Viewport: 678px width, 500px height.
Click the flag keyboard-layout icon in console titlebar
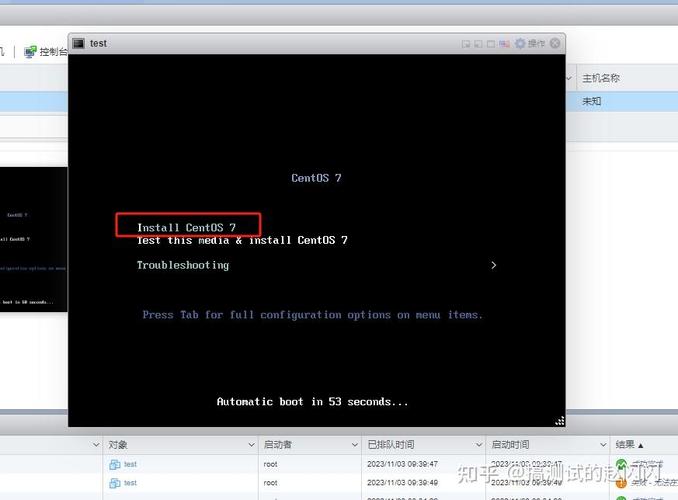click(505, 43)
